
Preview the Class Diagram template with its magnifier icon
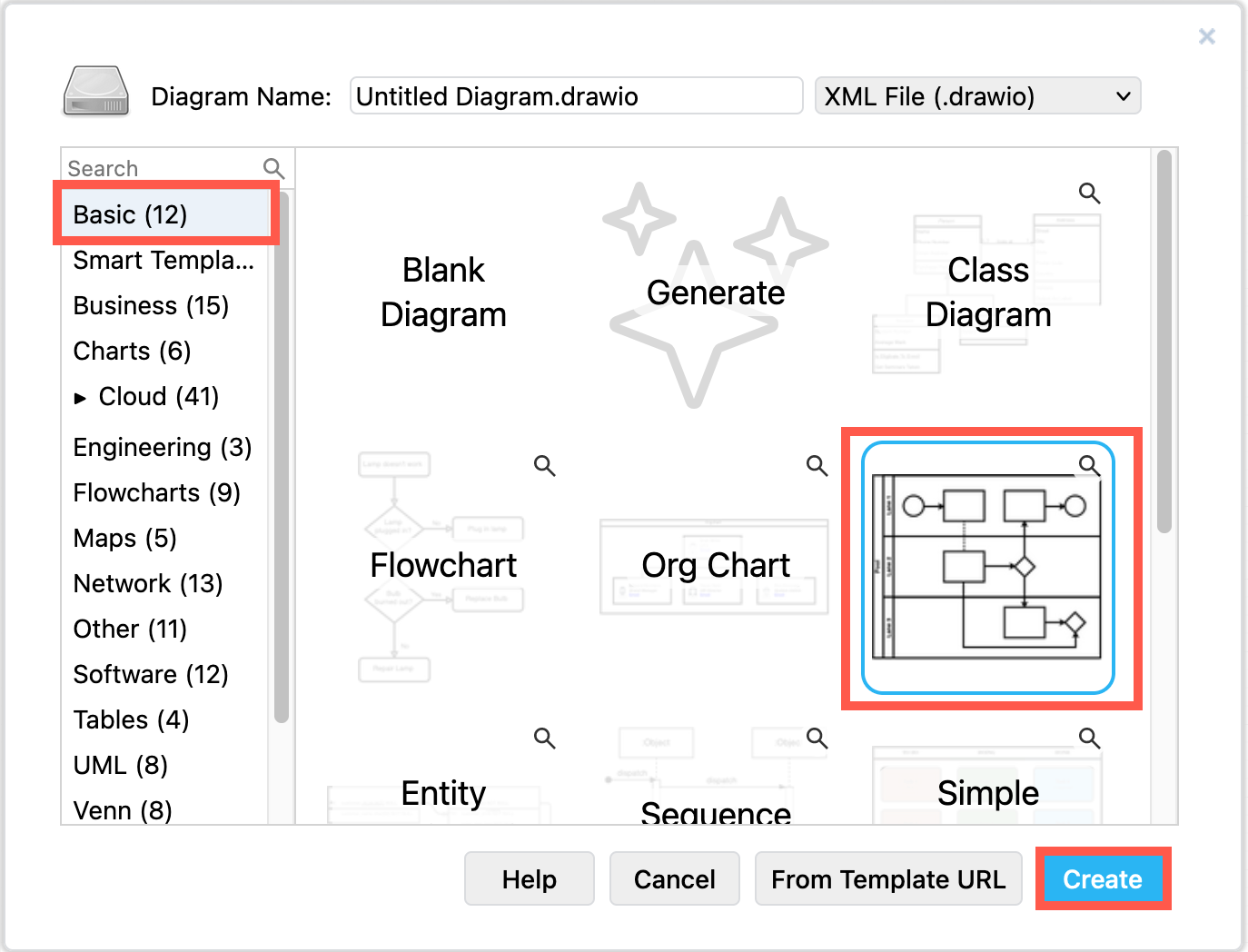[1089, 193]
